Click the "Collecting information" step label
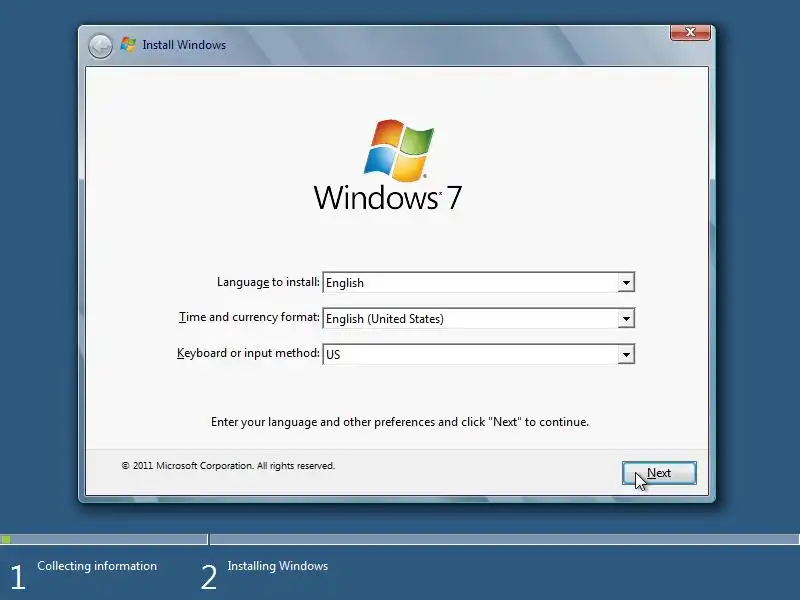This screenshot has width=800, height=600. pyautogui.click(x=97, y=566)
